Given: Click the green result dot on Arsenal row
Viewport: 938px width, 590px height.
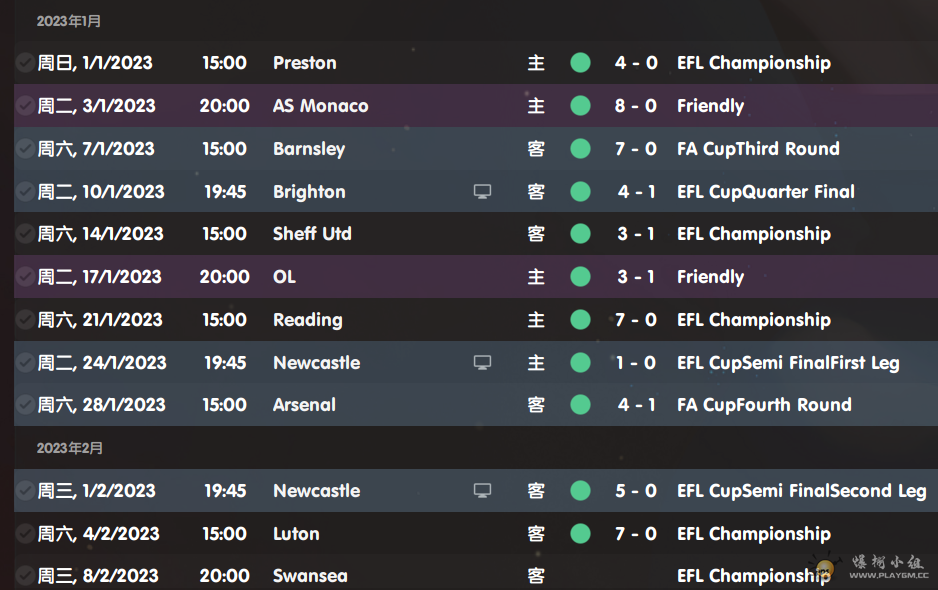Looking at the screenshot, I should click(x=580, y=405).
